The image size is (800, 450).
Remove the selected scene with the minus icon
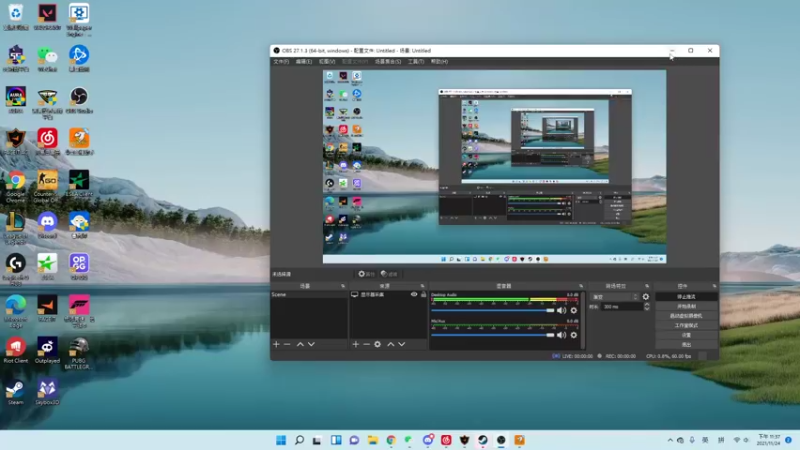coord(287,344)
